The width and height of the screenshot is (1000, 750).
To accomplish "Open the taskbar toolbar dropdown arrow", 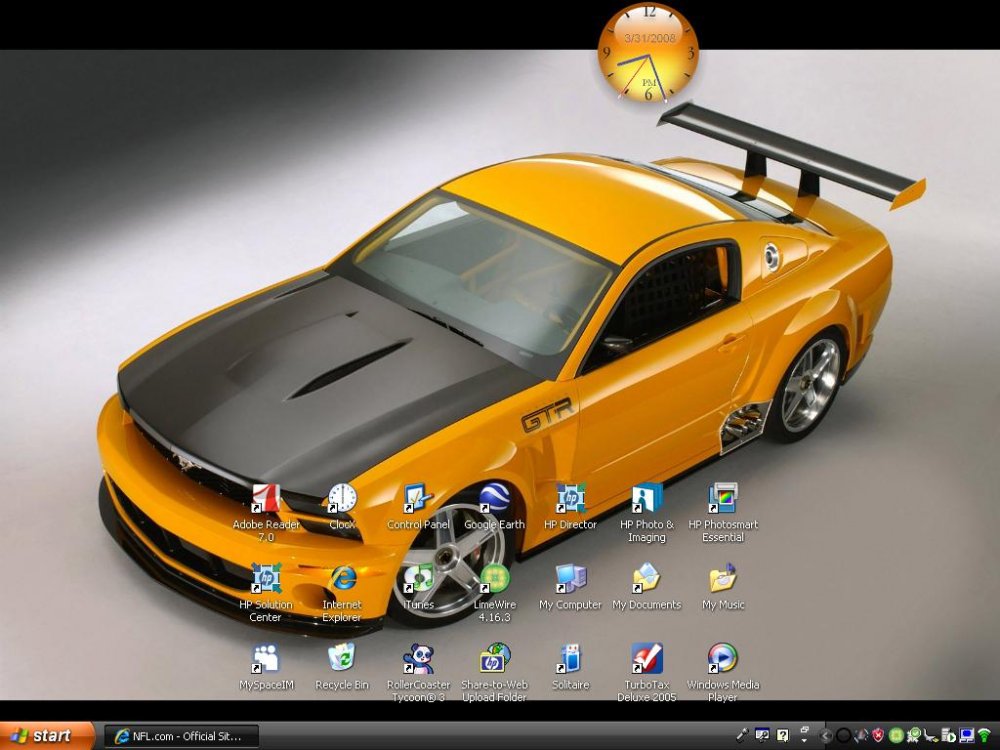I will (804, 741).
